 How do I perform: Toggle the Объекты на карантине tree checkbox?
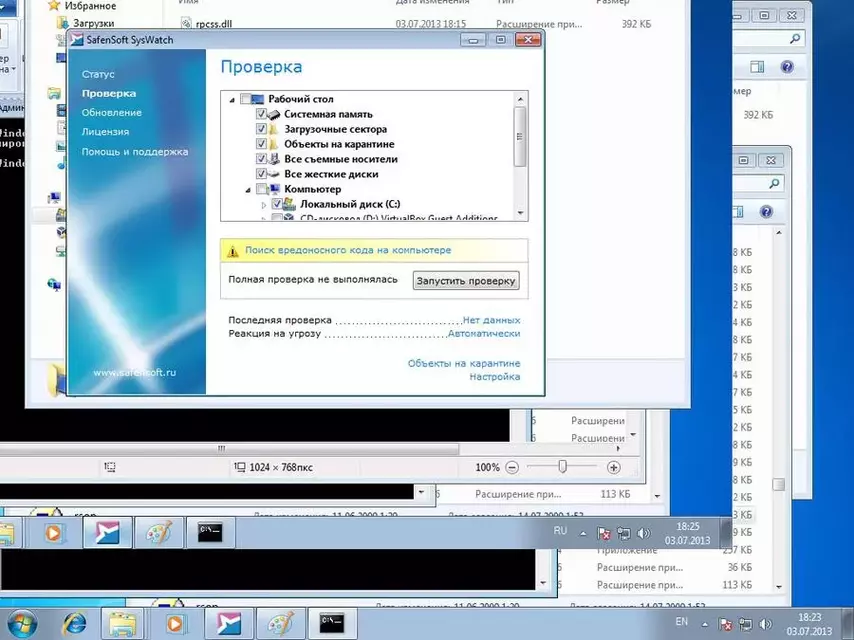click(261, 144)
